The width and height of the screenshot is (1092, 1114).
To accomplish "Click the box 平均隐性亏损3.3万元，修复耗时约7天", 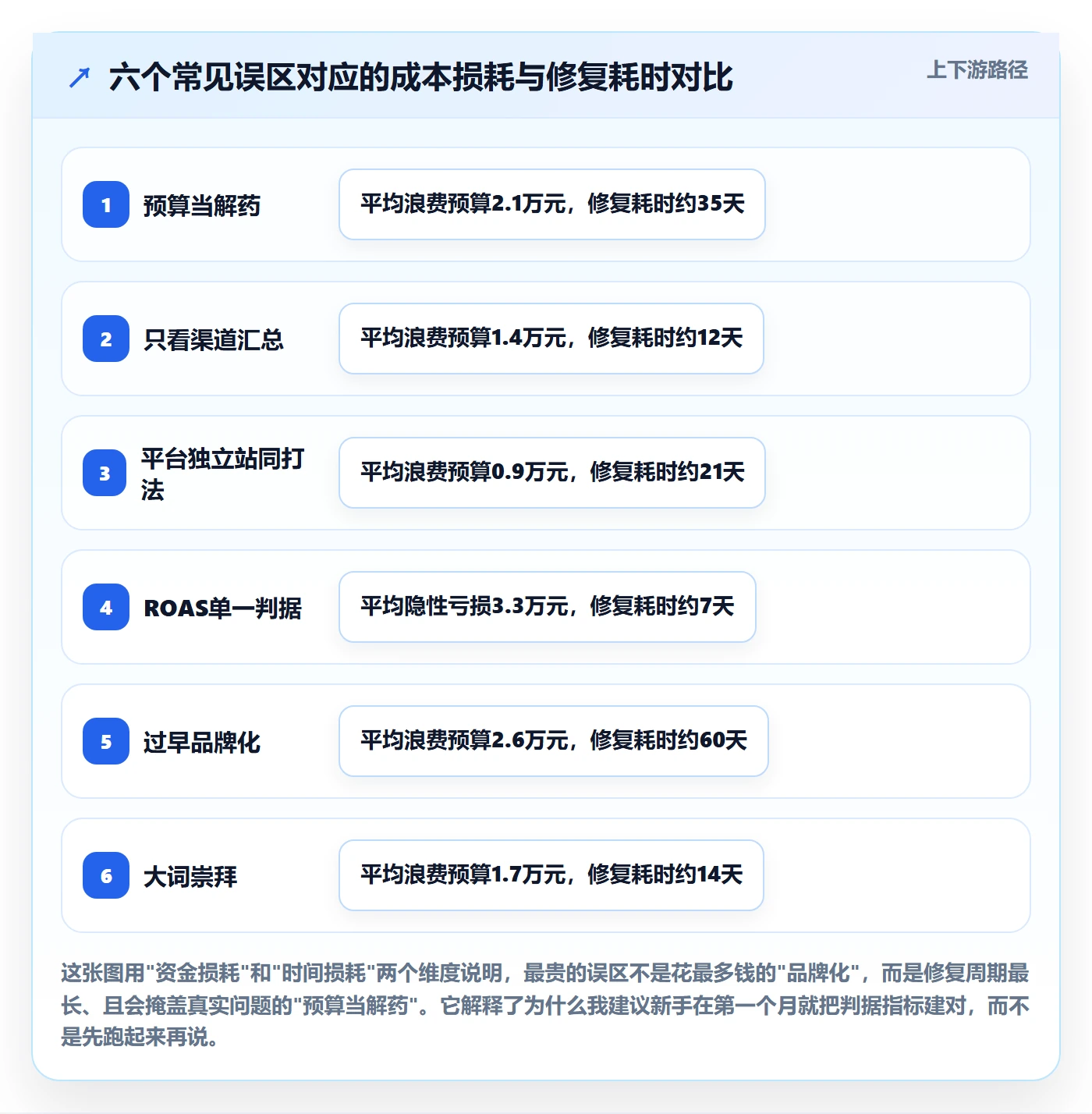I will click(548, 607).
